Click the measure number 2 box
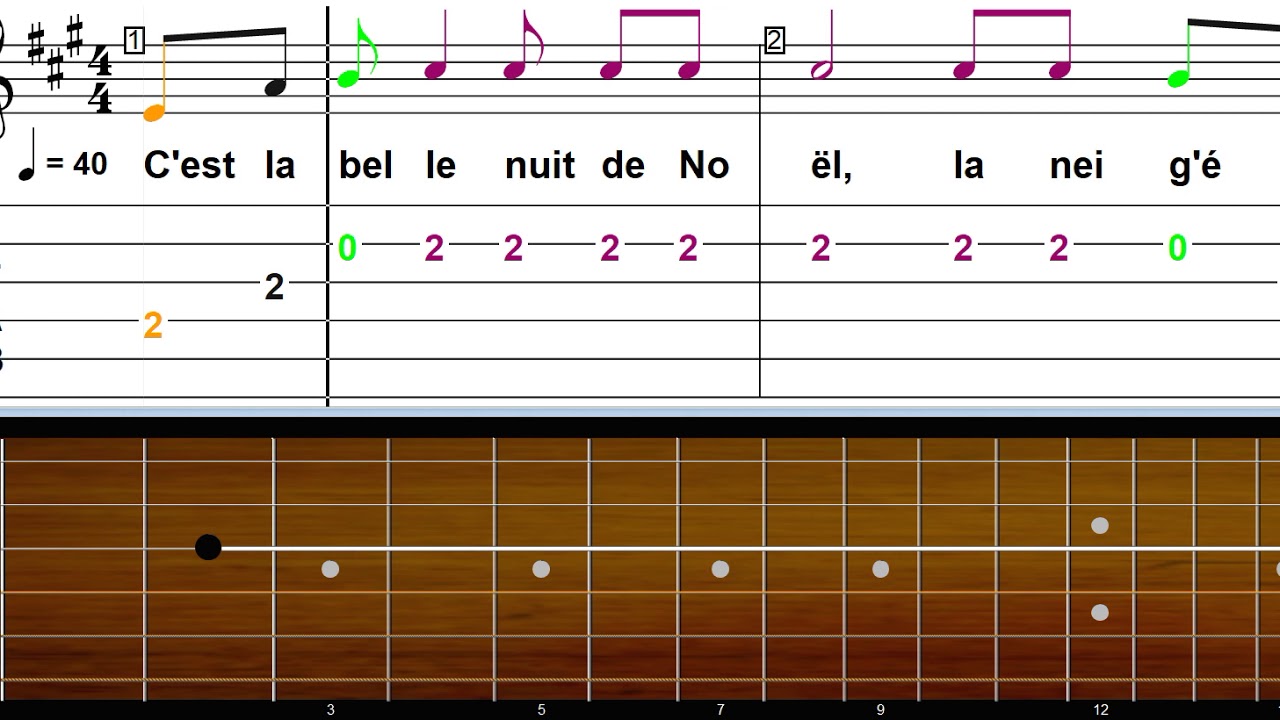The image size is (1280, 720). [774, 41]
